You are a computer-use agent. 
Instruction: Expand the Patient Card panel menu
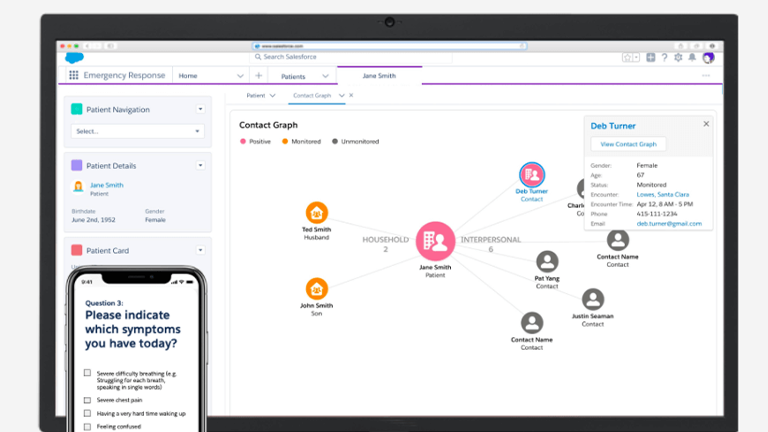pyautogui.click(x=200, y=250)
